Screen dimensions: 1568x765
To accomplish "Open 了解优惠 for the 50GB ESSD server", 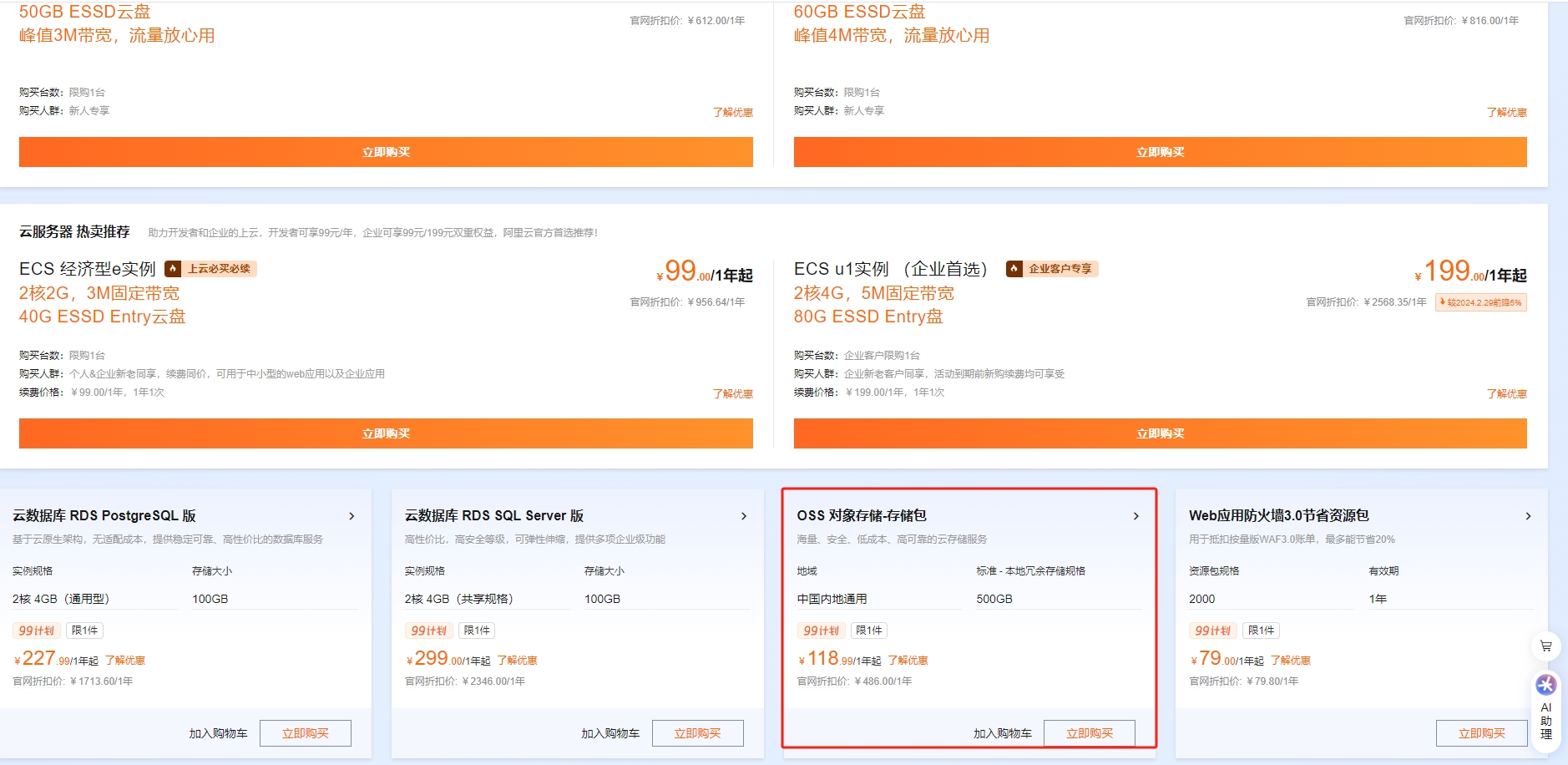I will pyautogui.click(x=733, y=112).
